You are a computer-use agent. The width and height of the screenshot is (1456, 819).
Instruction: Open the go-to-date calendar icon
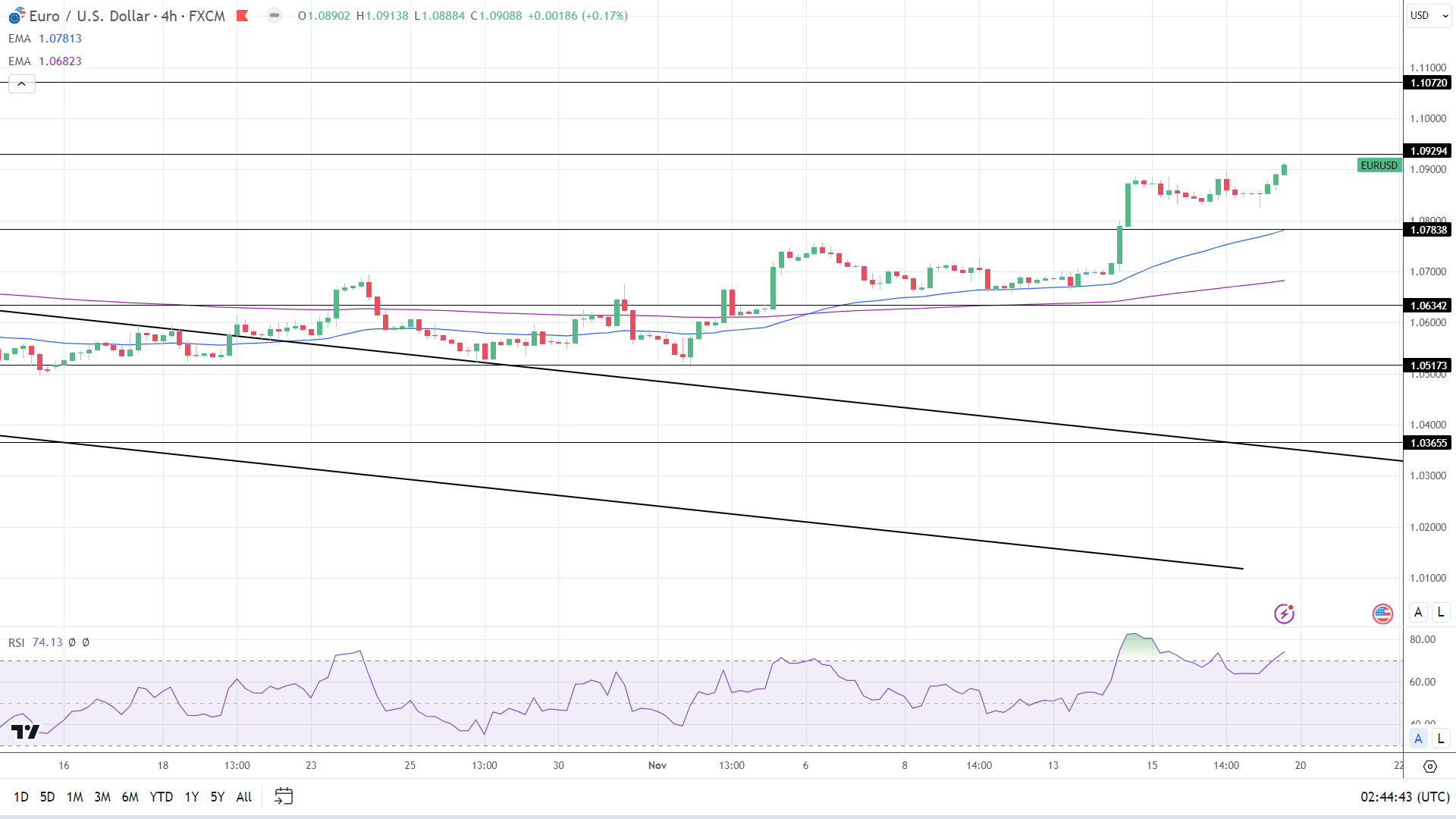coord(284,796)
